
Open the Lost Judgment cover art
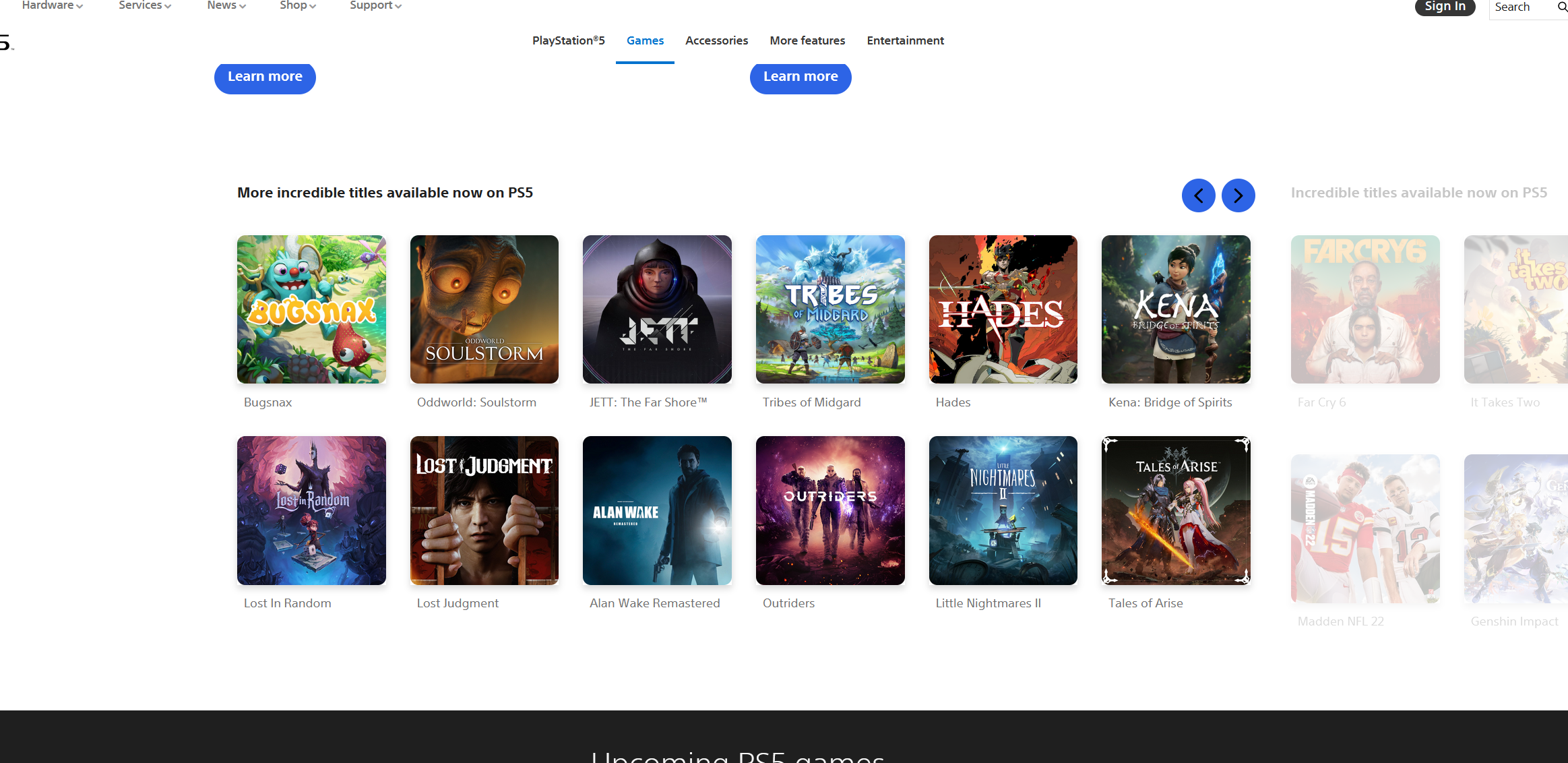coord(484,510)
